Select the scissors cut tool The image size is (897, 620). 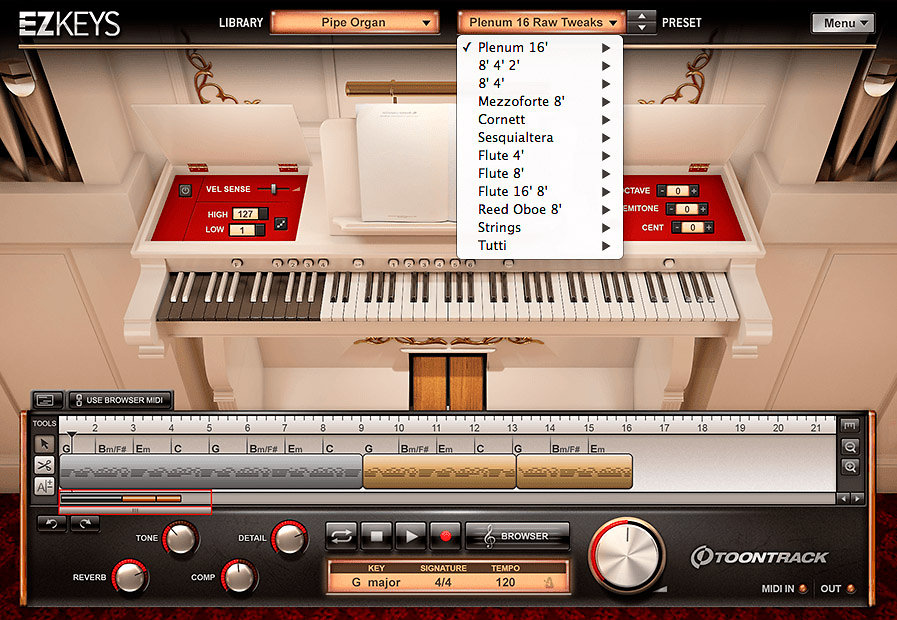click(x=45, y=465)
